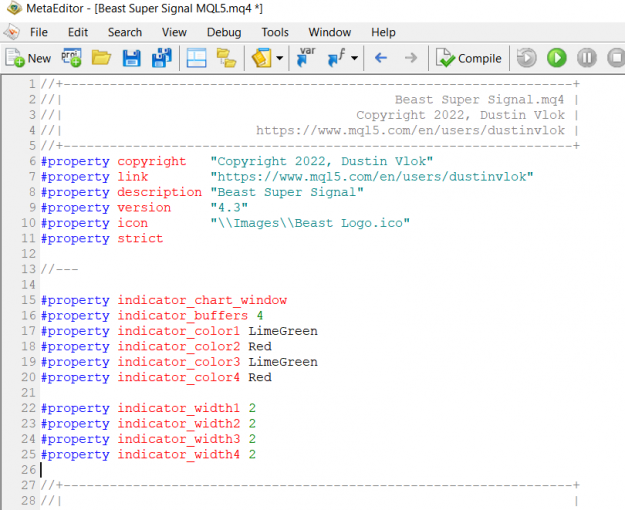The image size is (625, 510).
Task: Click Red on the indicator_color2 line
Action: point(260,347)
